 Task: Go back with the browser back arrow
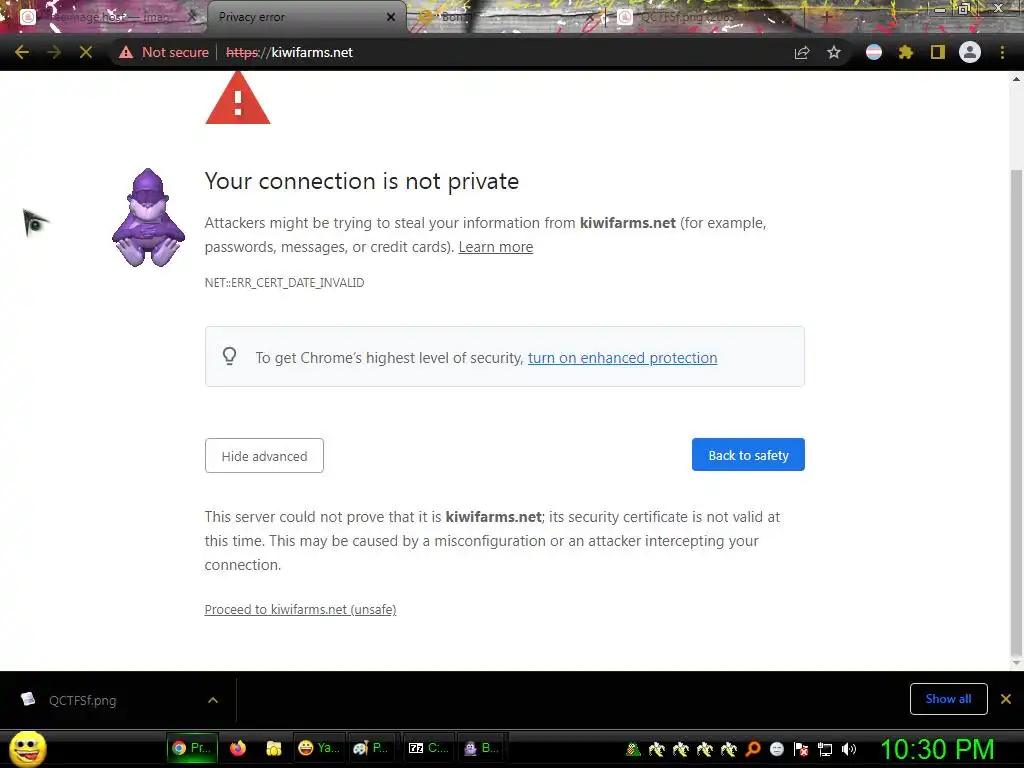click(x=22, y=52)
